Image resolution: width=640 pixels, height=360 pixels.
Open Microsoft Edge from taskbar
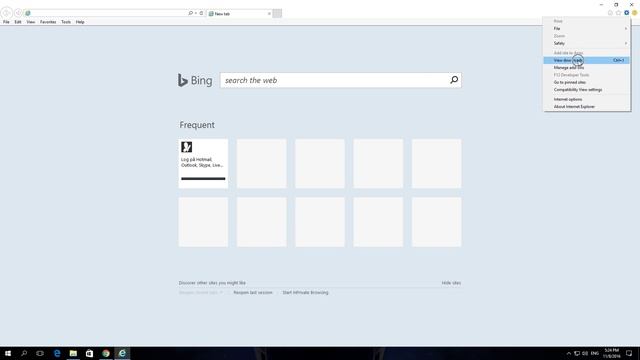pyautogui.click(x=57, y=353)
